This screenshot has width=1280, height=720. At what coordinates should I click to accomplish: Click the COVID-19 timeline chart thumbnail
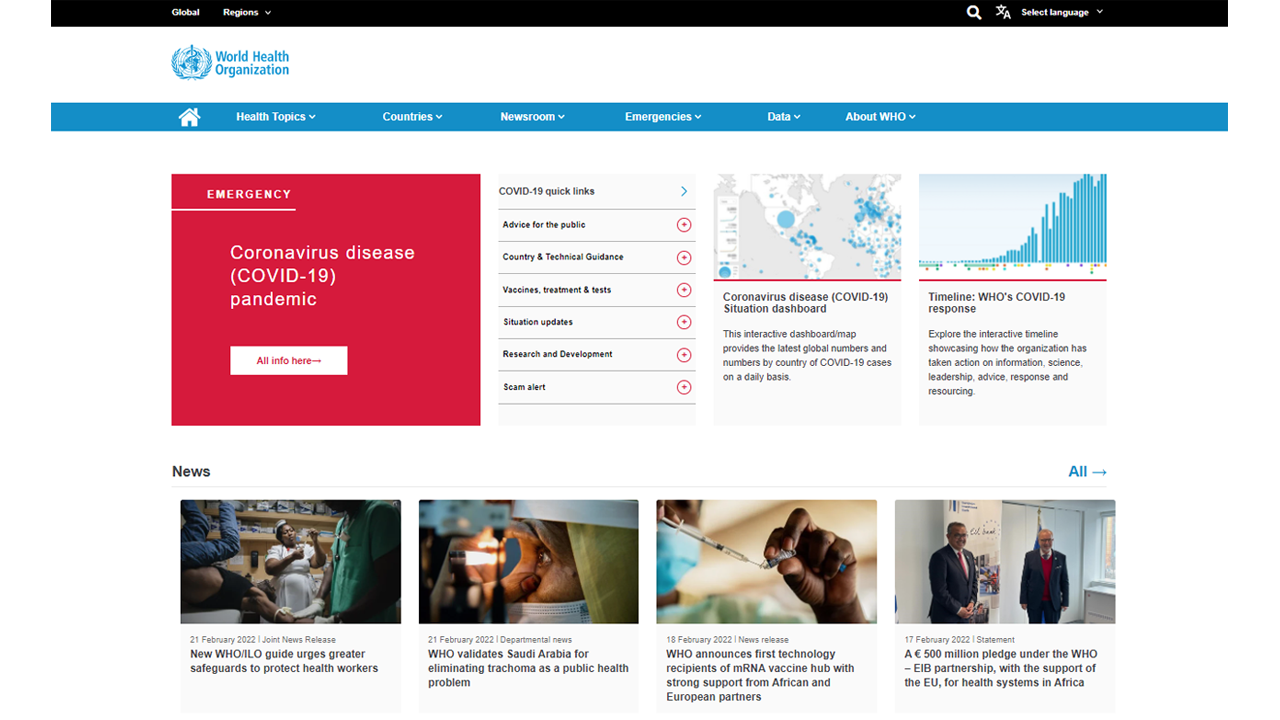tap(1012, 227)
